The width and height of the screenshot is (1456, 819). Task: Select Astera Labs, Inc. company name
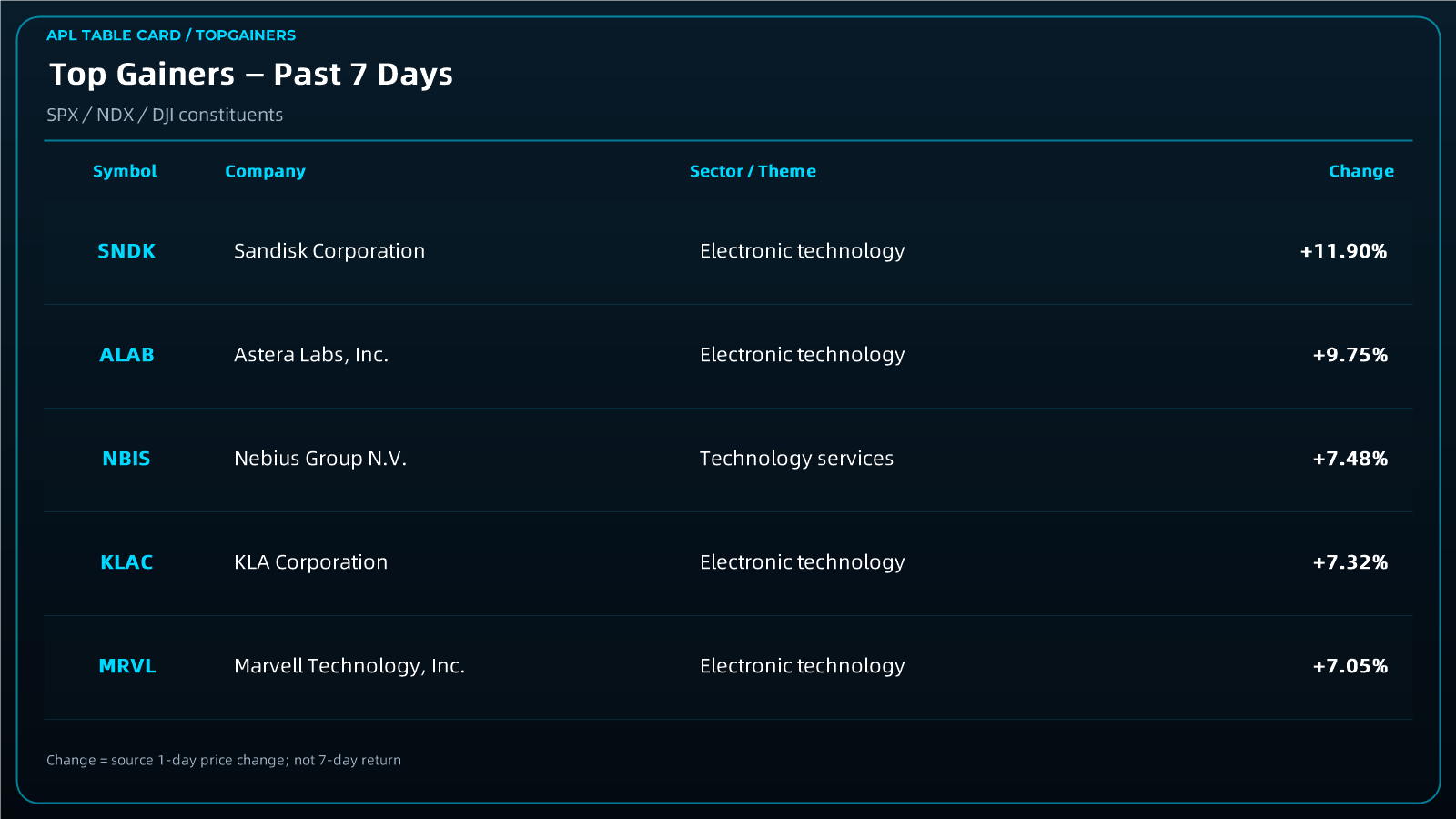(x=311, y=355)
